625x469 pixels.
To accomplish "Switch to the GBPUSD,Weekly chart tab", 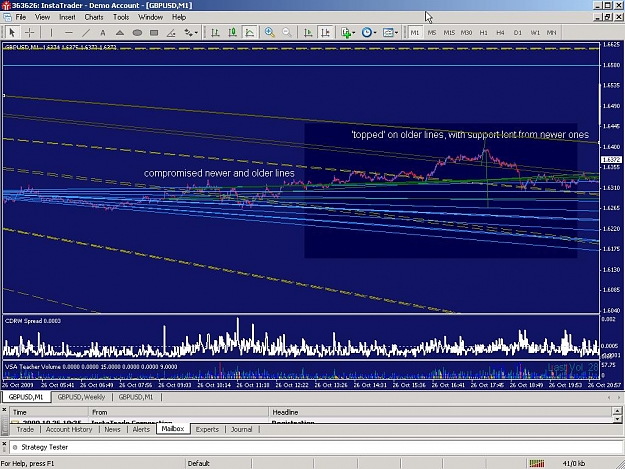I will [x=81, y=397].
